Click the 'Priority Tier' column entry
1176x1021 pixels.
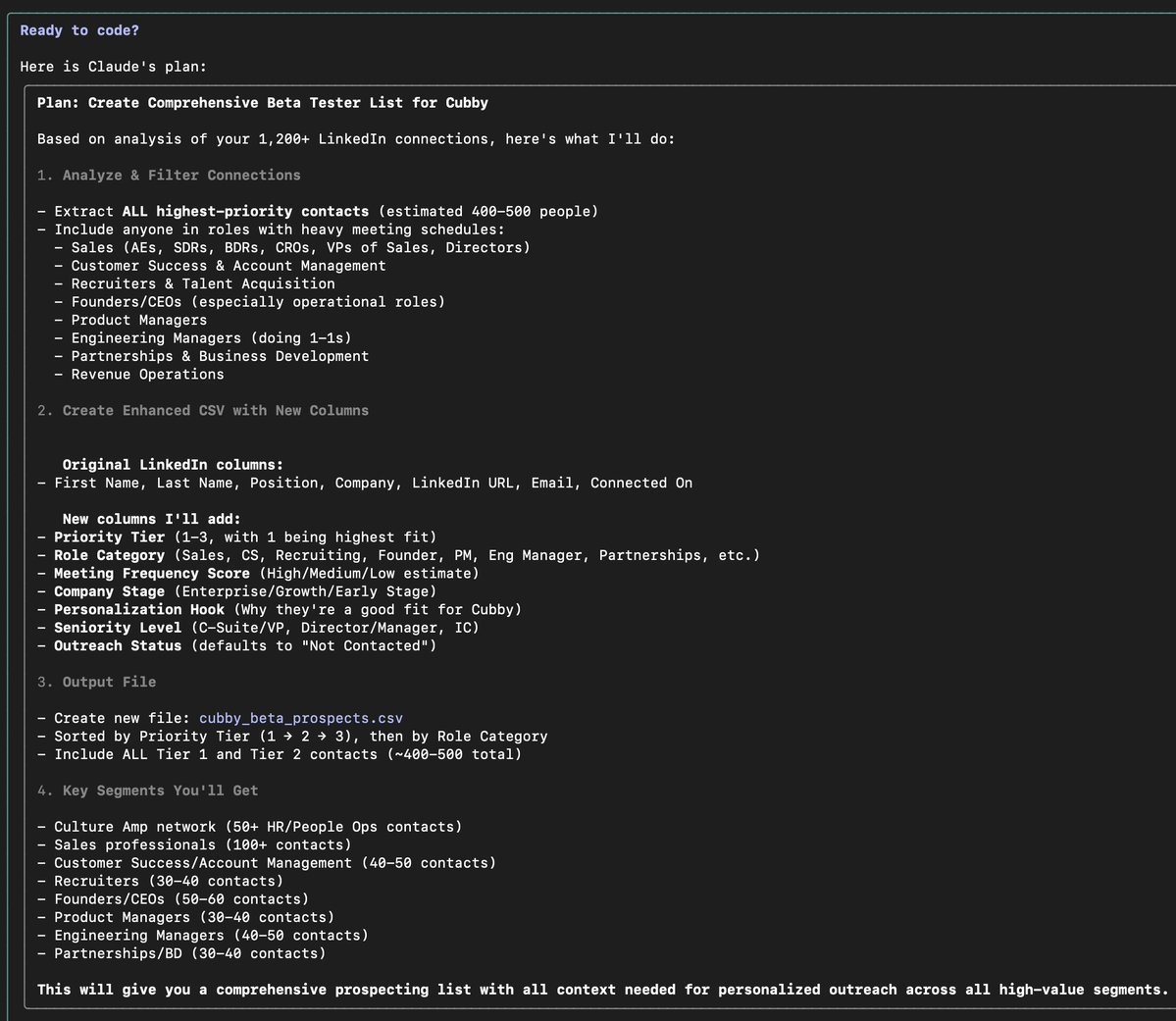click(237, 537)
